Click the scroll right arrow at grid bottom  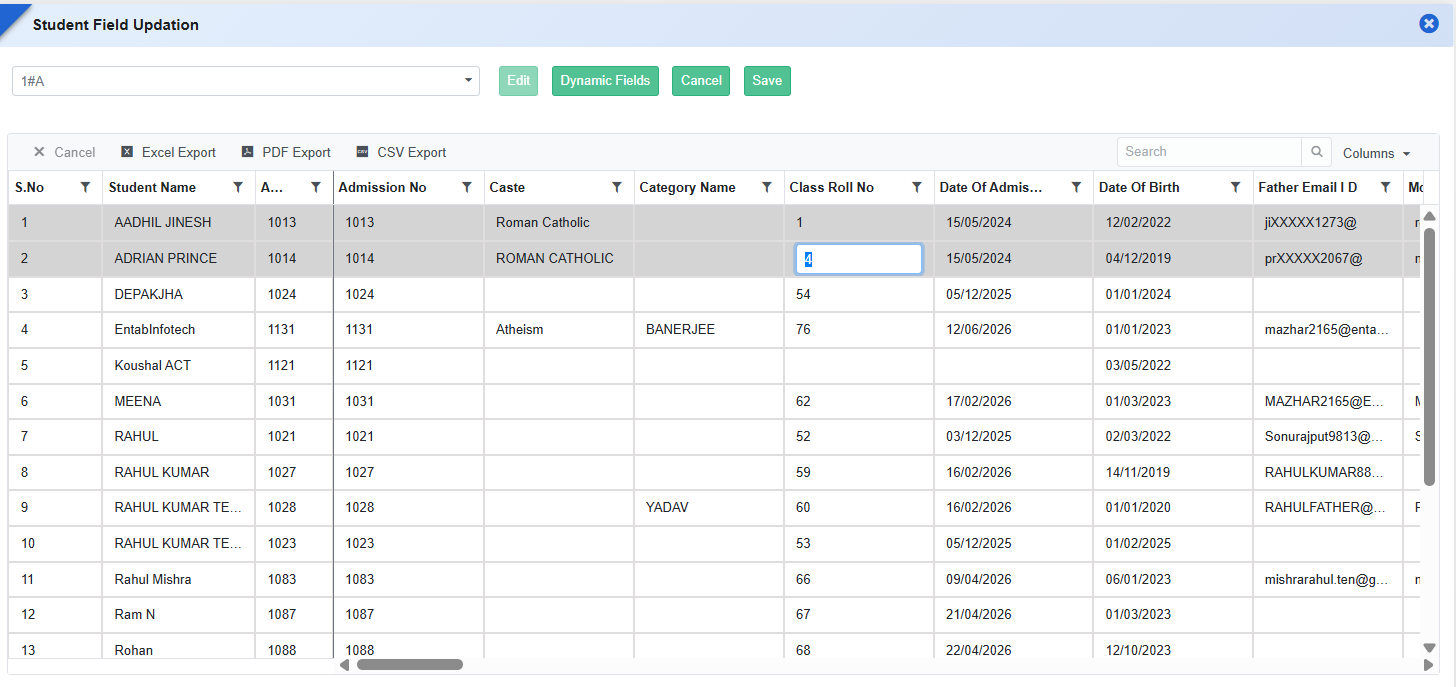point(1428,664)
